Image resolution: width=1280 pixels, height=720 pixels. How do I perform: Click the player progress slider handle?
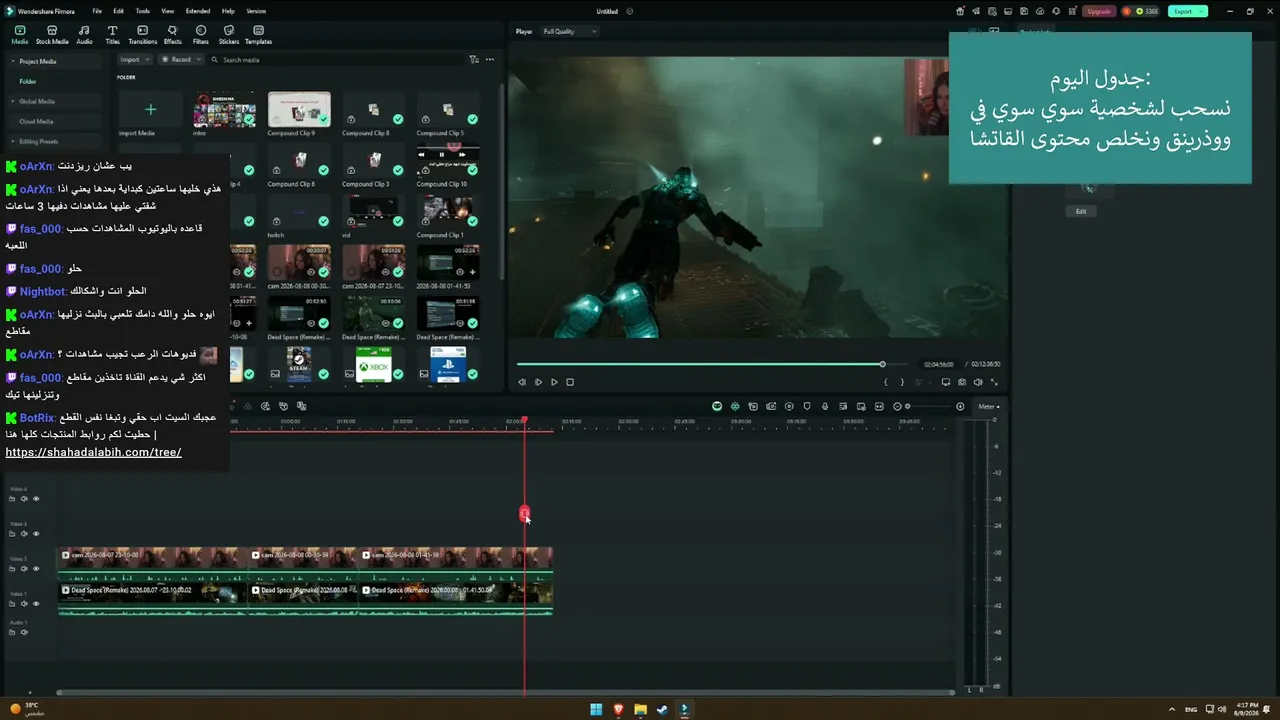click(x=882, y=364)
